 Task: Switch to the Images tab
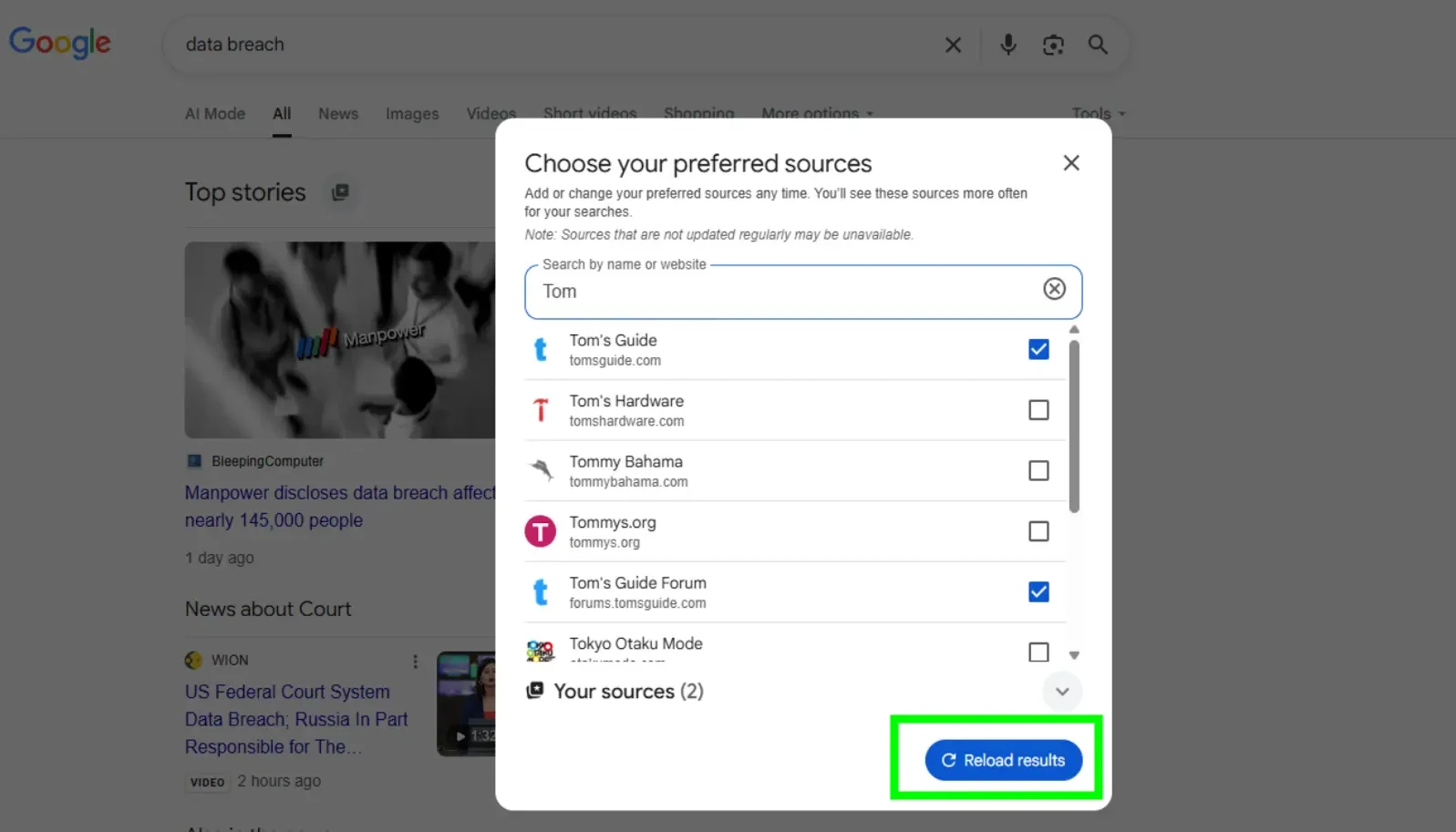412,114
